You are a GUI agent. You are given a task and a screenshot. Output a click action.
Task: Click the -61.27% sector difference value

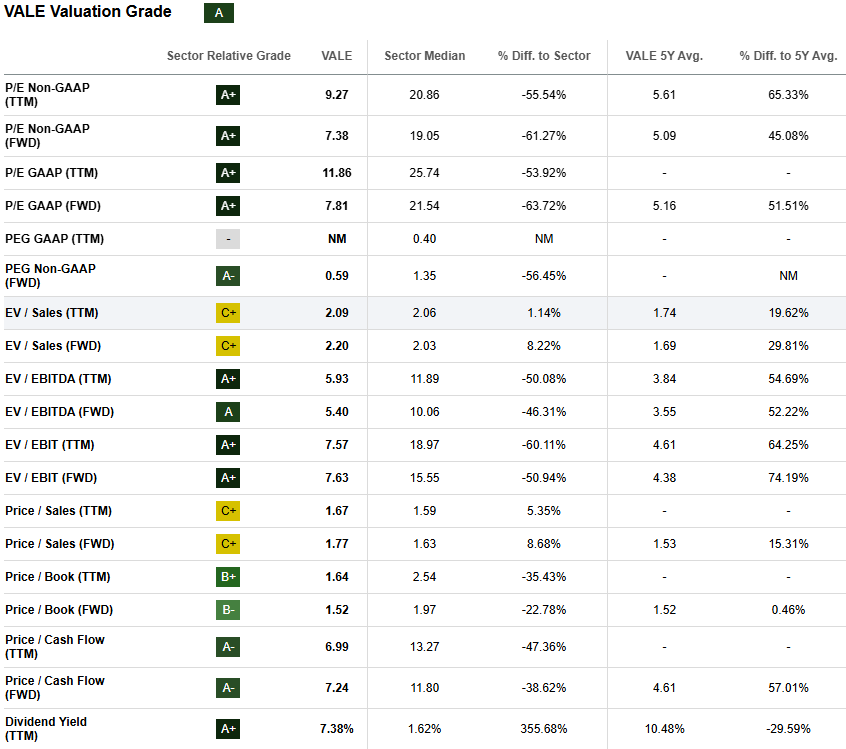(x=544, y=136)
